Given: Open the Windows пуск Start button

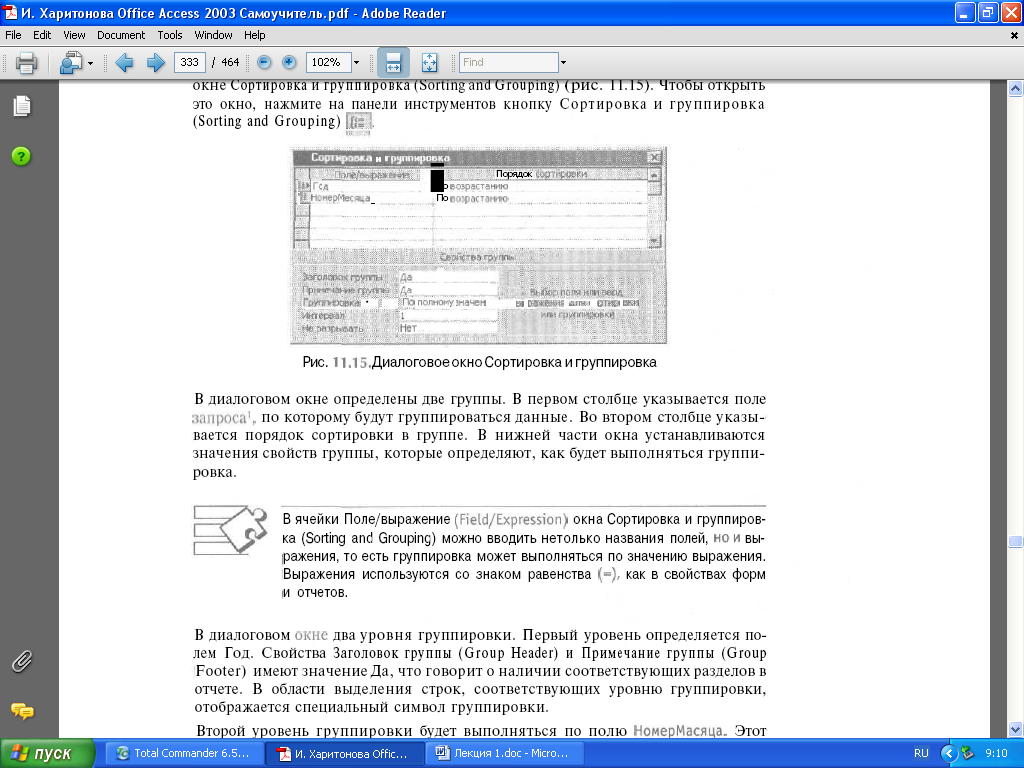Looking at the screenshot, I should coord(47,754).
